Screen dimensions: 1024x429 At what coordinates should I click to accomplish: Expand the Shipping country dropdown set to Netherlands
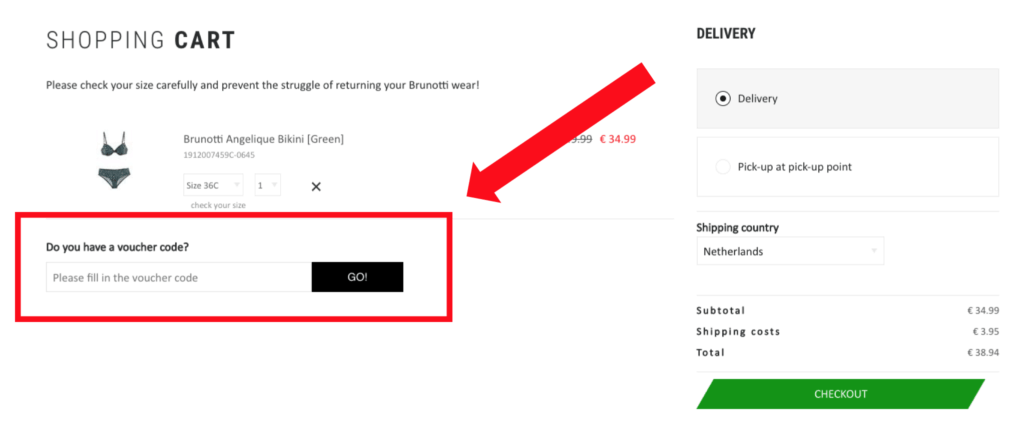[790, 251]
